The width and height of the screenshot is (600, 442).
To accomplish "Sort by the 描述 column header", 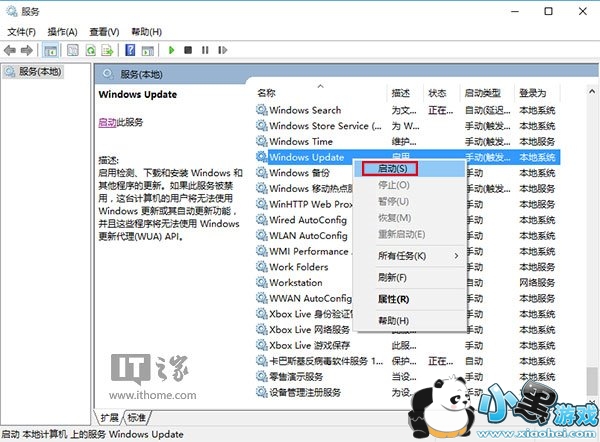I will [x=406, y=93].
